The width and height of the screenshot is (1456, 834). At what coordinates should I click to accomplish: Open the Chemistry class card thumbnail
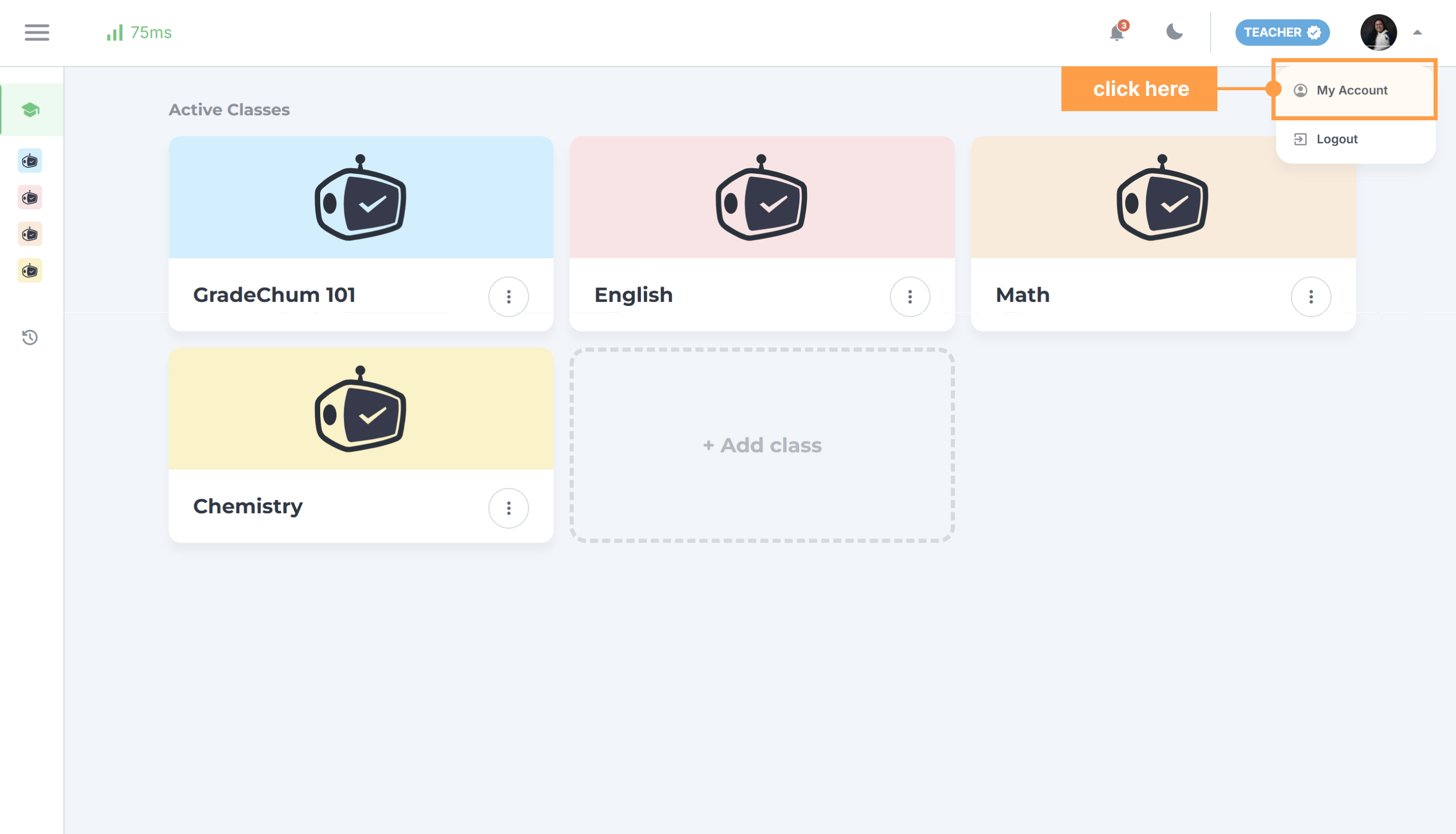[361, 409]
